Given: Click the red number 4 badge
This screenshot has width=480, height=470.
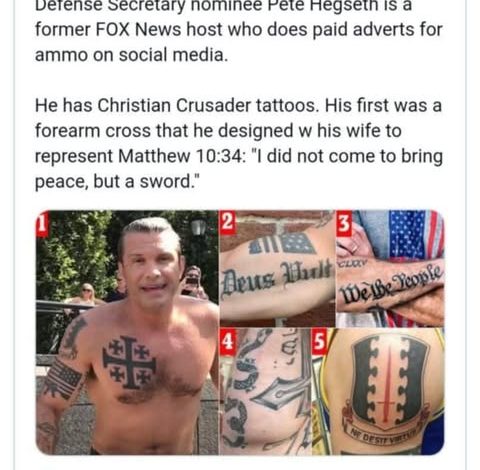Looking at the screenshot, I should coord(228,341).
